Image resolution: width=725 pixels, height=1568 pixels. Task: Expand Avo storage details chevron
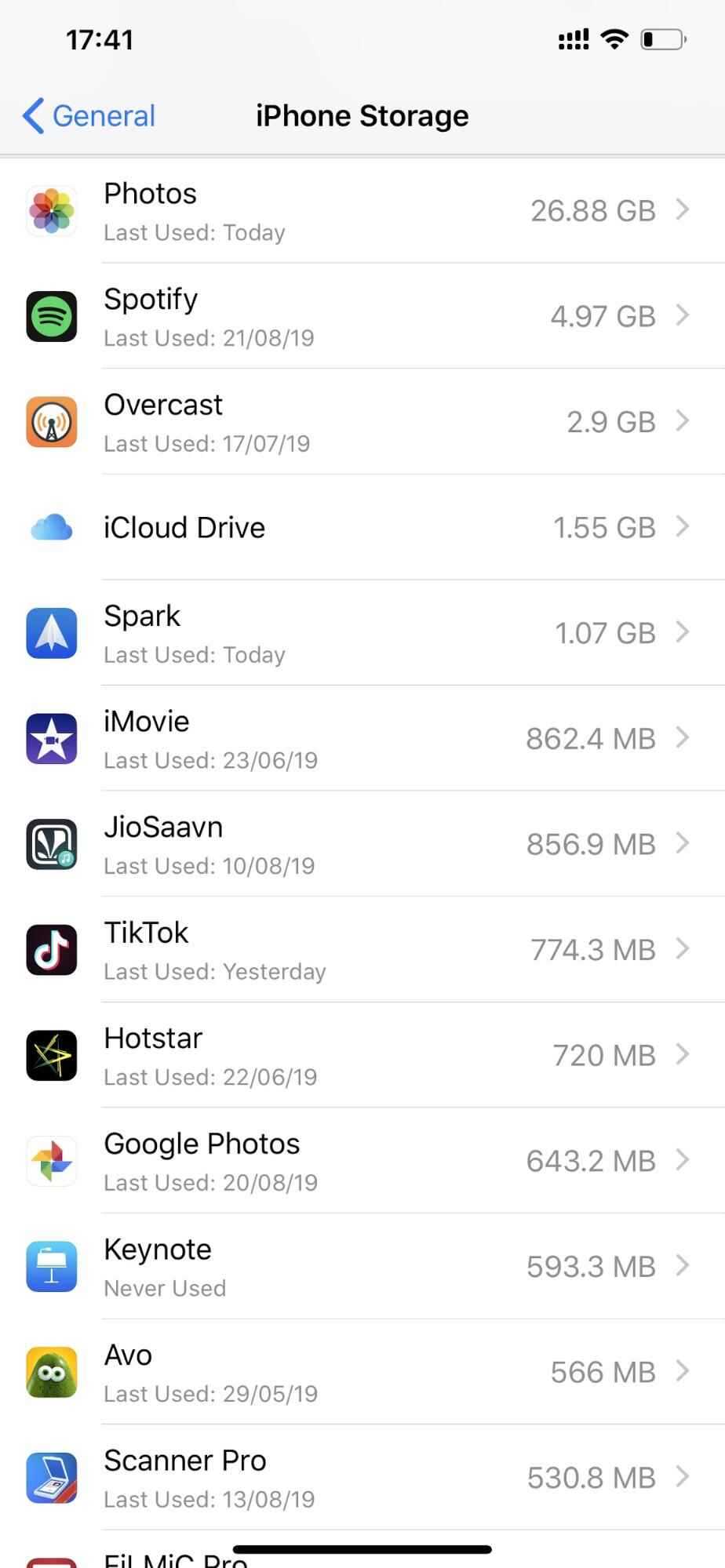click(x=683, y=1371)
